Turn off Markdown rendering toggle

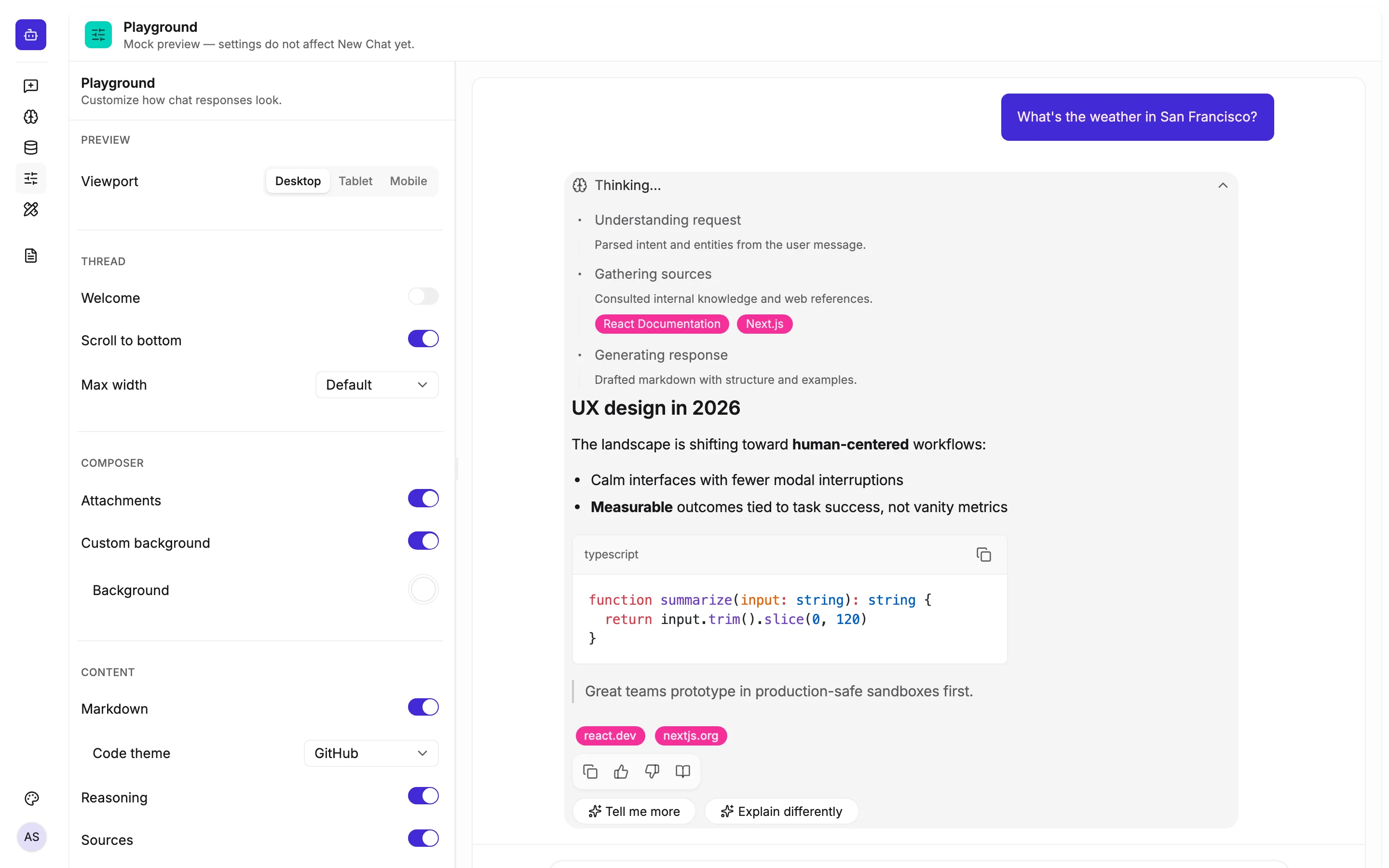tap(423, 706)
